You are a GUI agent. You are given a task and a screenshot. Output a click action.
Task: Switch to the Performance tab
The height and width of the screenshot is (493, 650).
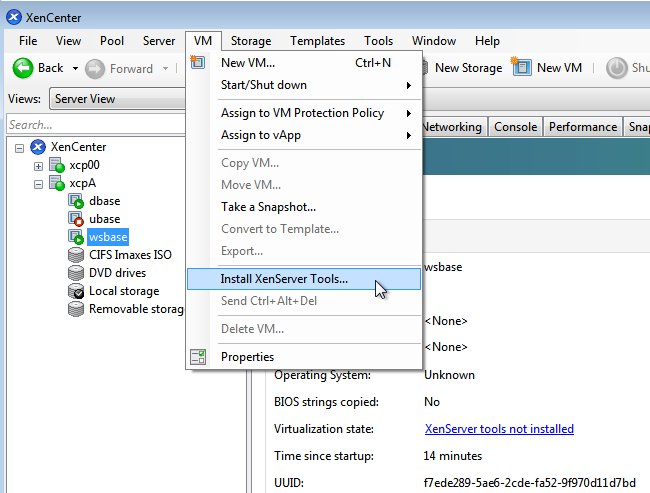pyautogui.click(x=583, y=126)
